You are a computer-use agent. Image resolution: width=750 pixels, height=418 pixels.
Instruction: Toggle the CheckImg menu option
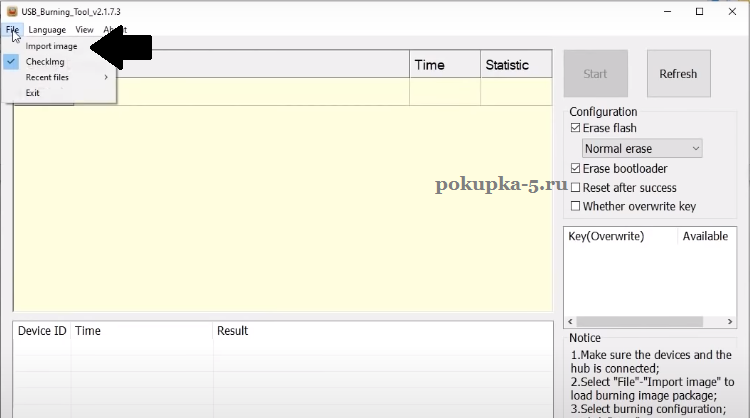[45, 62]
